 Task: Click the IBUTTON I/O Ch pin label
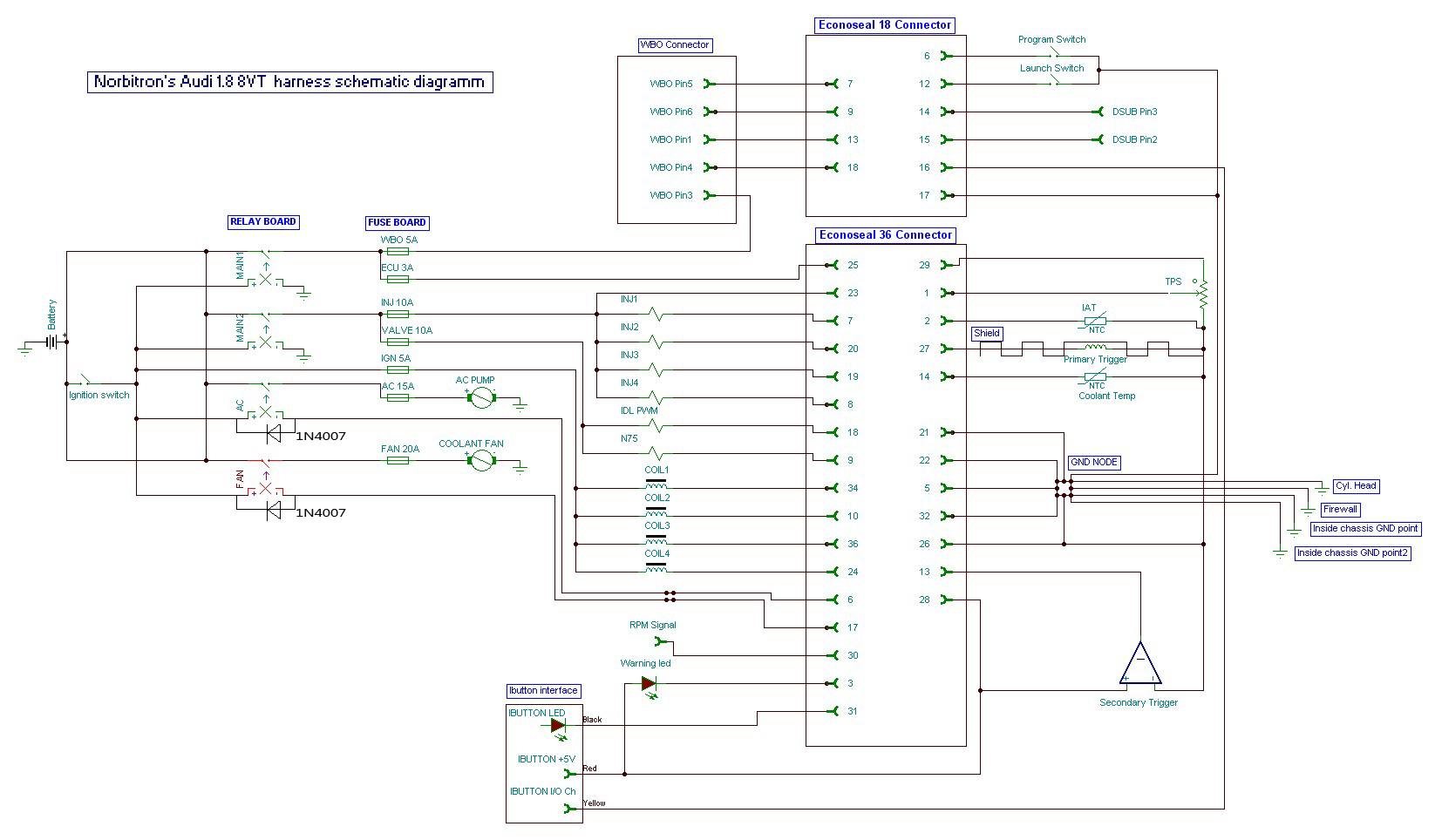(x=543, y=792)
